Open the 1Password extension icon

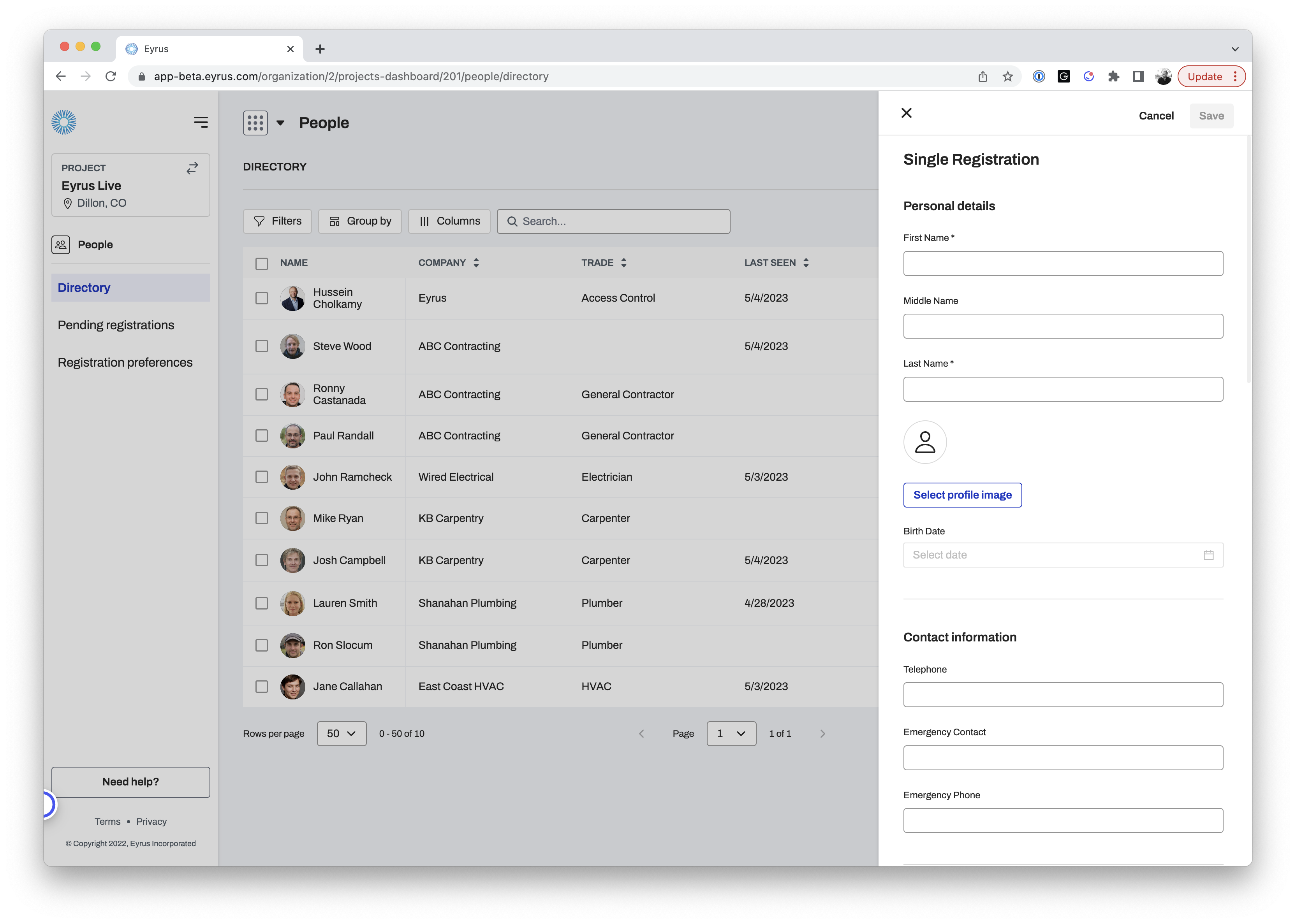(x=1039, y=76)
